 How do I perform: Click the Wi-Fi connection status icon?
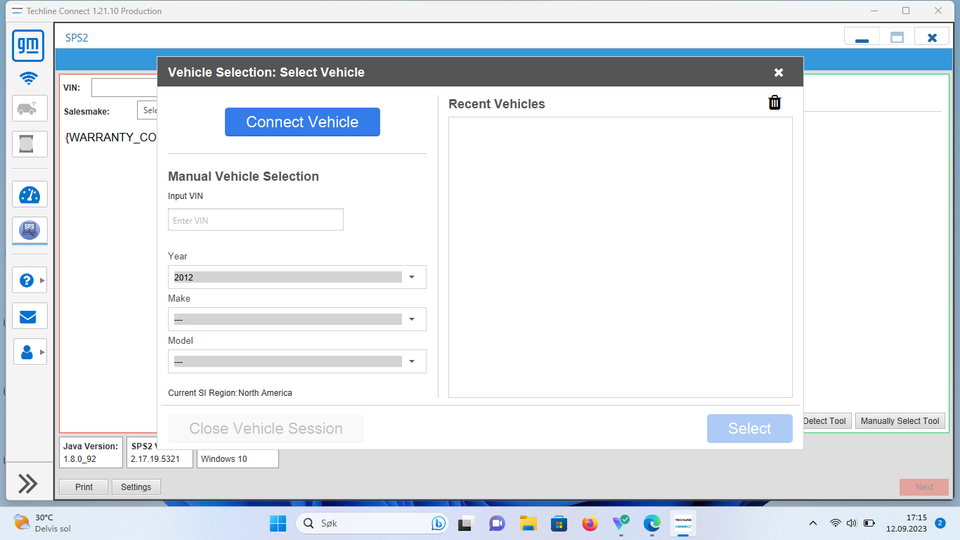pyautogui.click(x=28, y=78)
